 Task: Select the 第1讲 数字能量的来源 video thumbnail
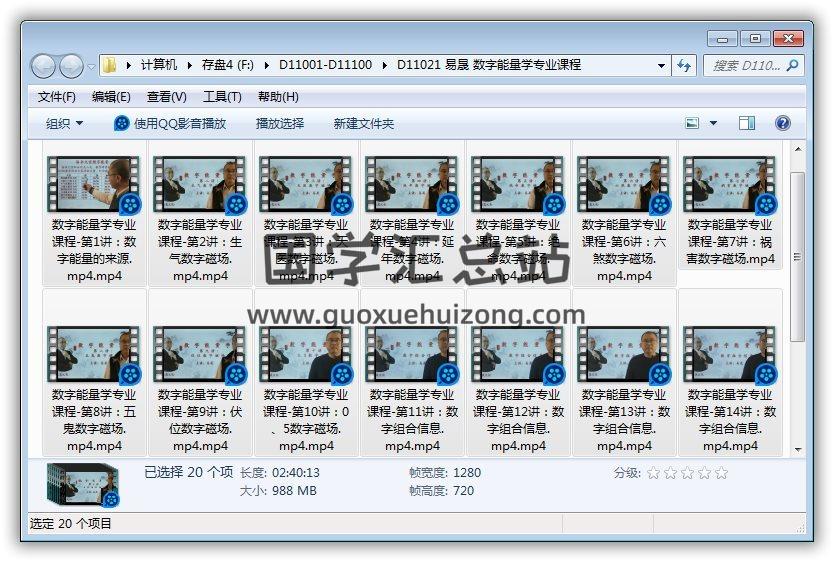[94, 184]
